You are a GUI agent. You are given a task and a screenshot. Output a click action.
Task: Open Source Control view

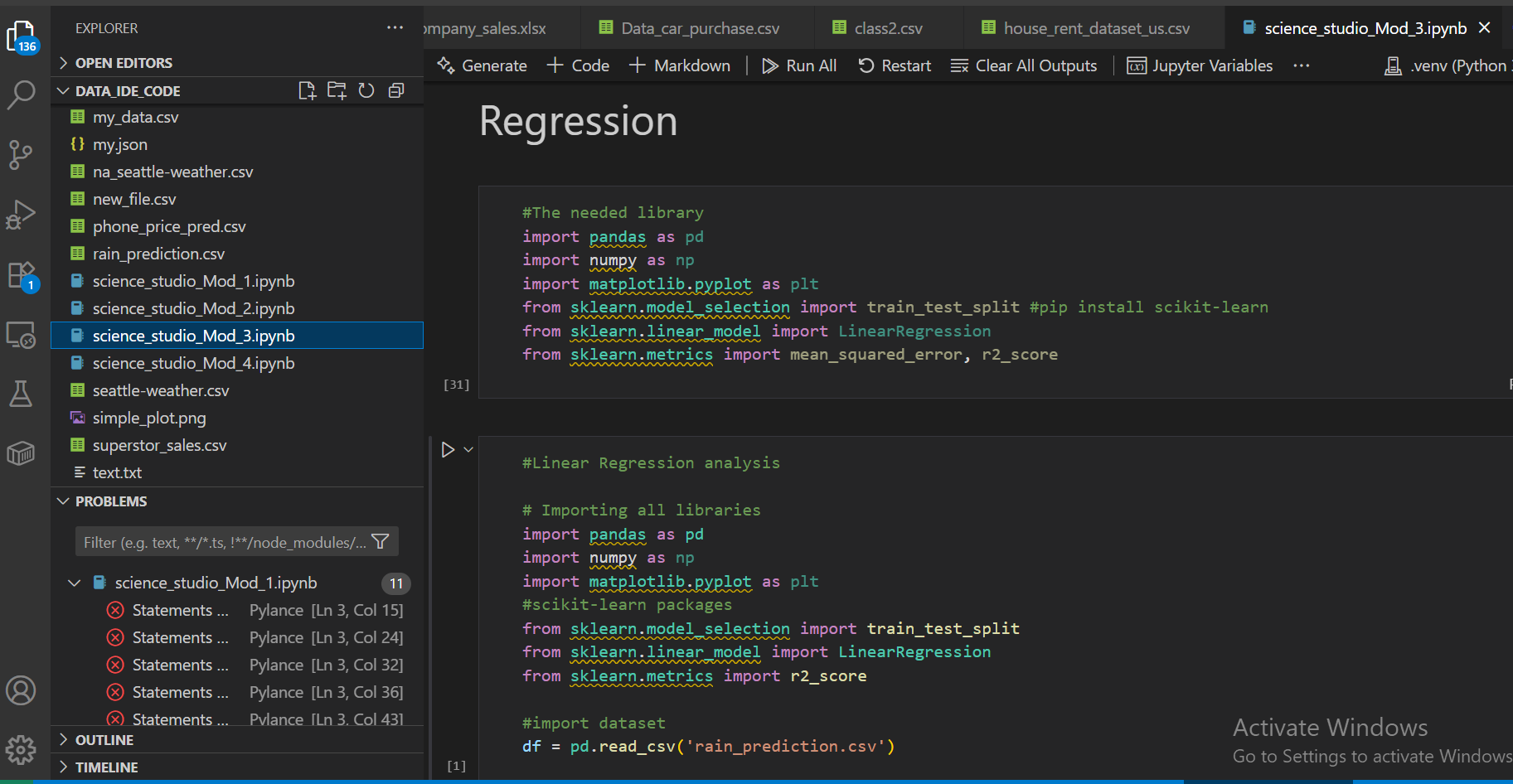21,154
